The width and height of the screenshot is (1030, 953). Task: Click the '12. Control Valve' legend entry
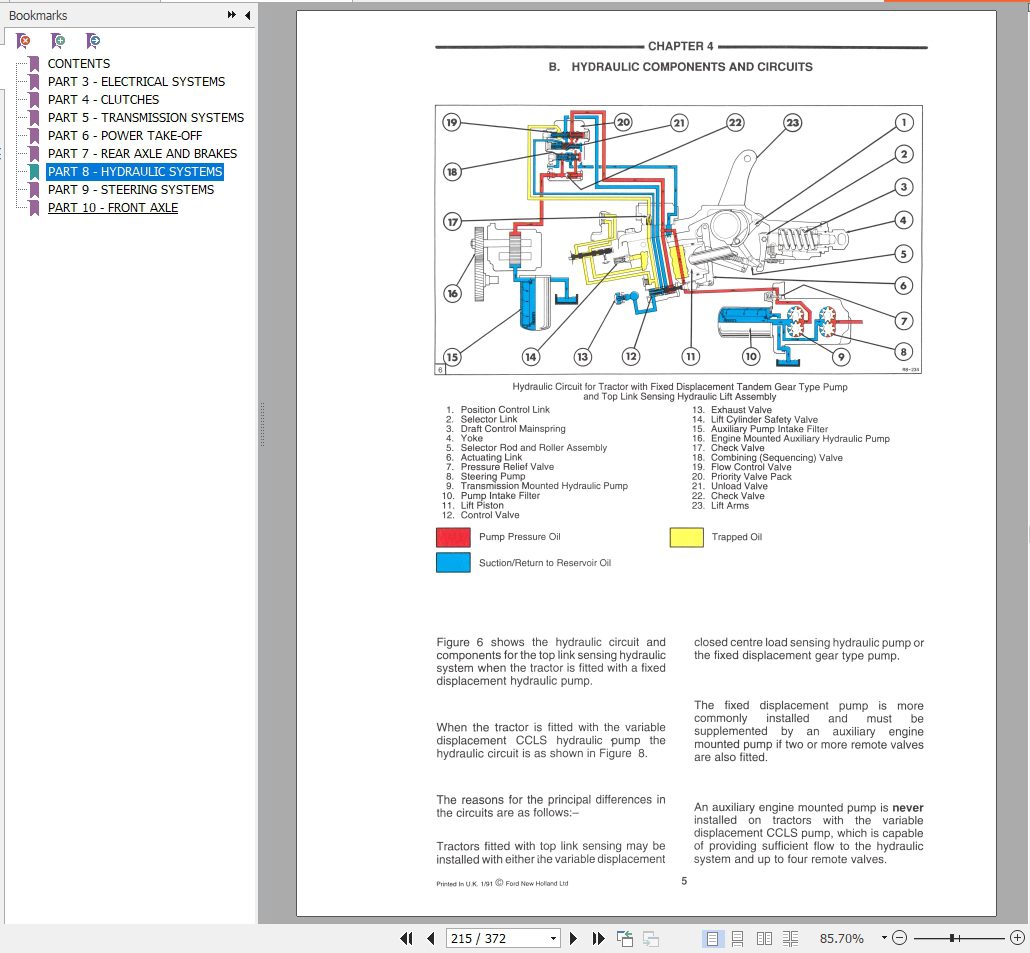click(480, 515)
